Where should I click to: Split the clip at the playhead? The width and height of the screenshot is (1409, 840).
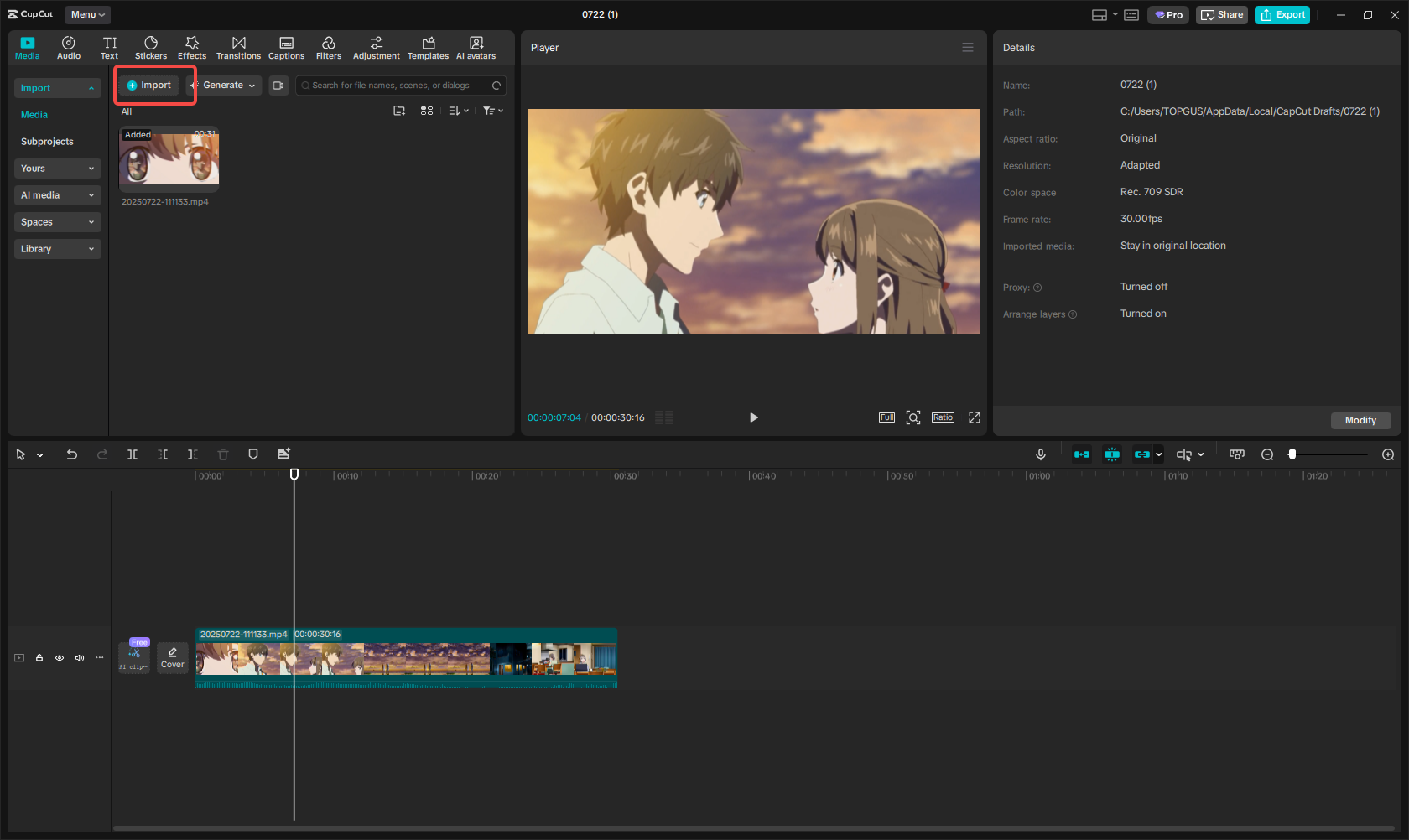pos(132,454)
